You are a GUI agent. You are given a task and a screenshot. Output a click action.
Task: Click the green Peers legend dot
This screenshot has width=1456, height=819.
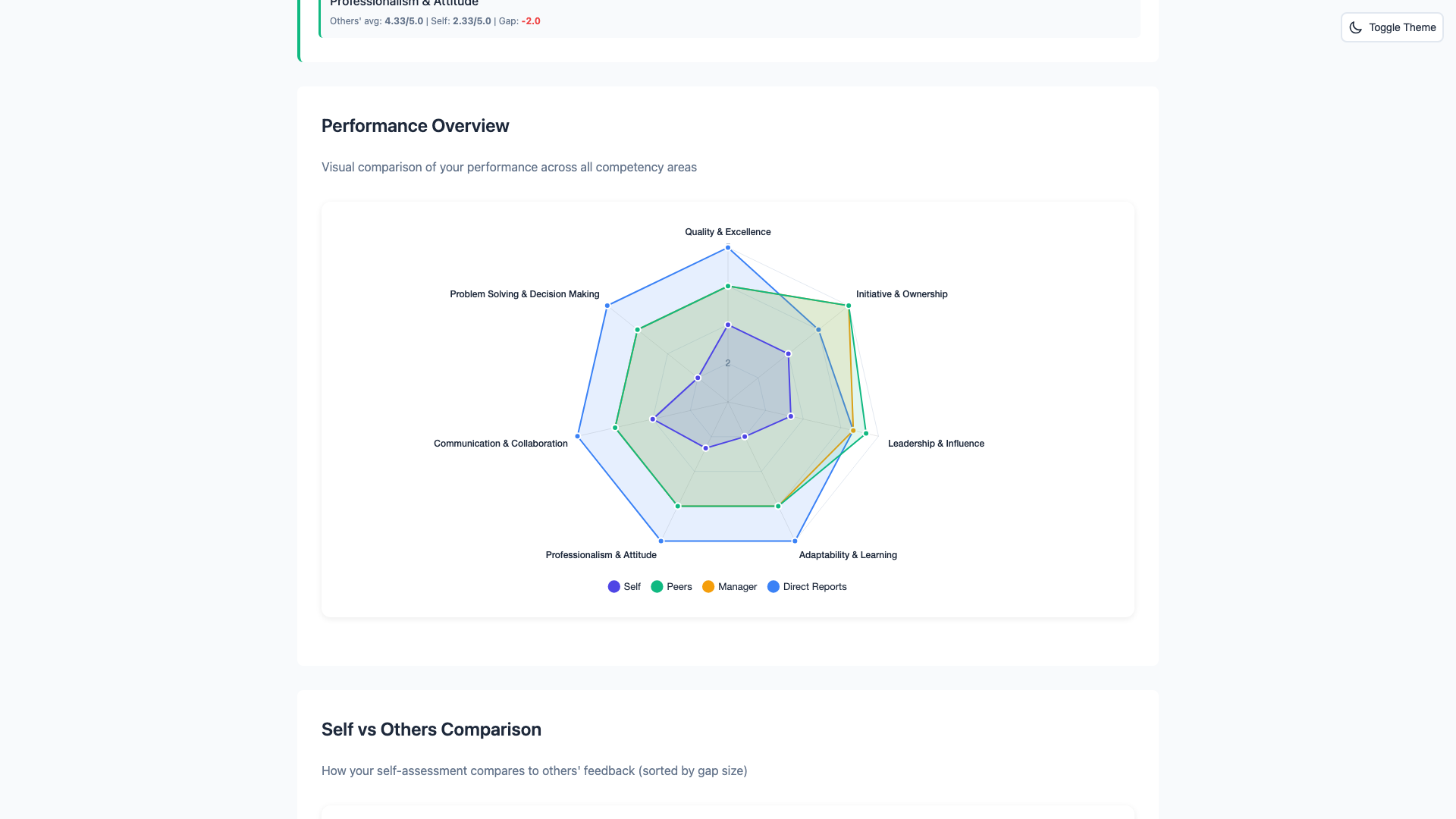657,586
